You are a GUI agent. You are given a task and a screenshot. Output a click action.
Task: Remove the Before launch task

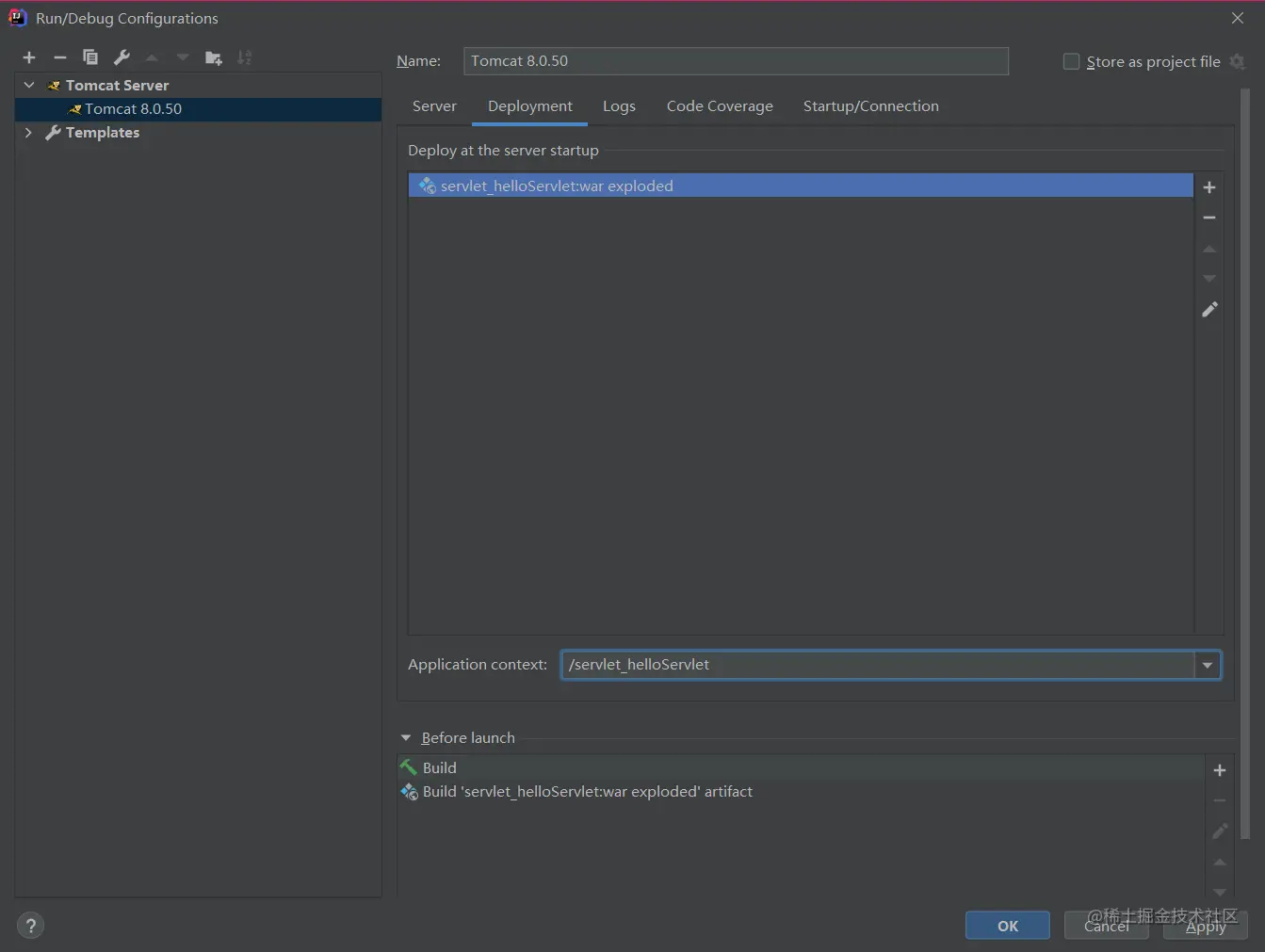(x=1220, y=800)
